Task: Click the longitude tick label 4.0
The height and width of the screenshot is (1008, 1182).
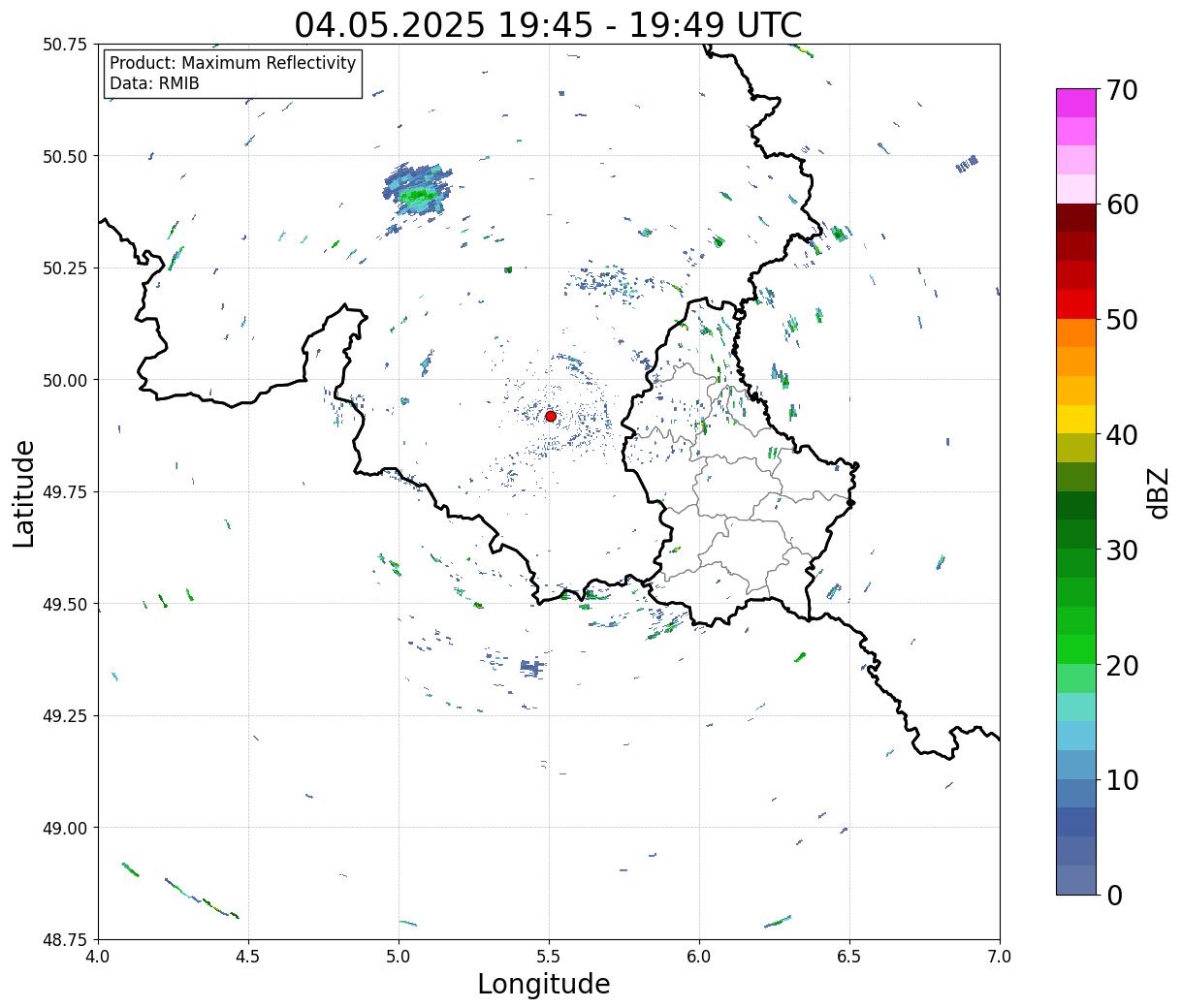Action: coord(98,957)
